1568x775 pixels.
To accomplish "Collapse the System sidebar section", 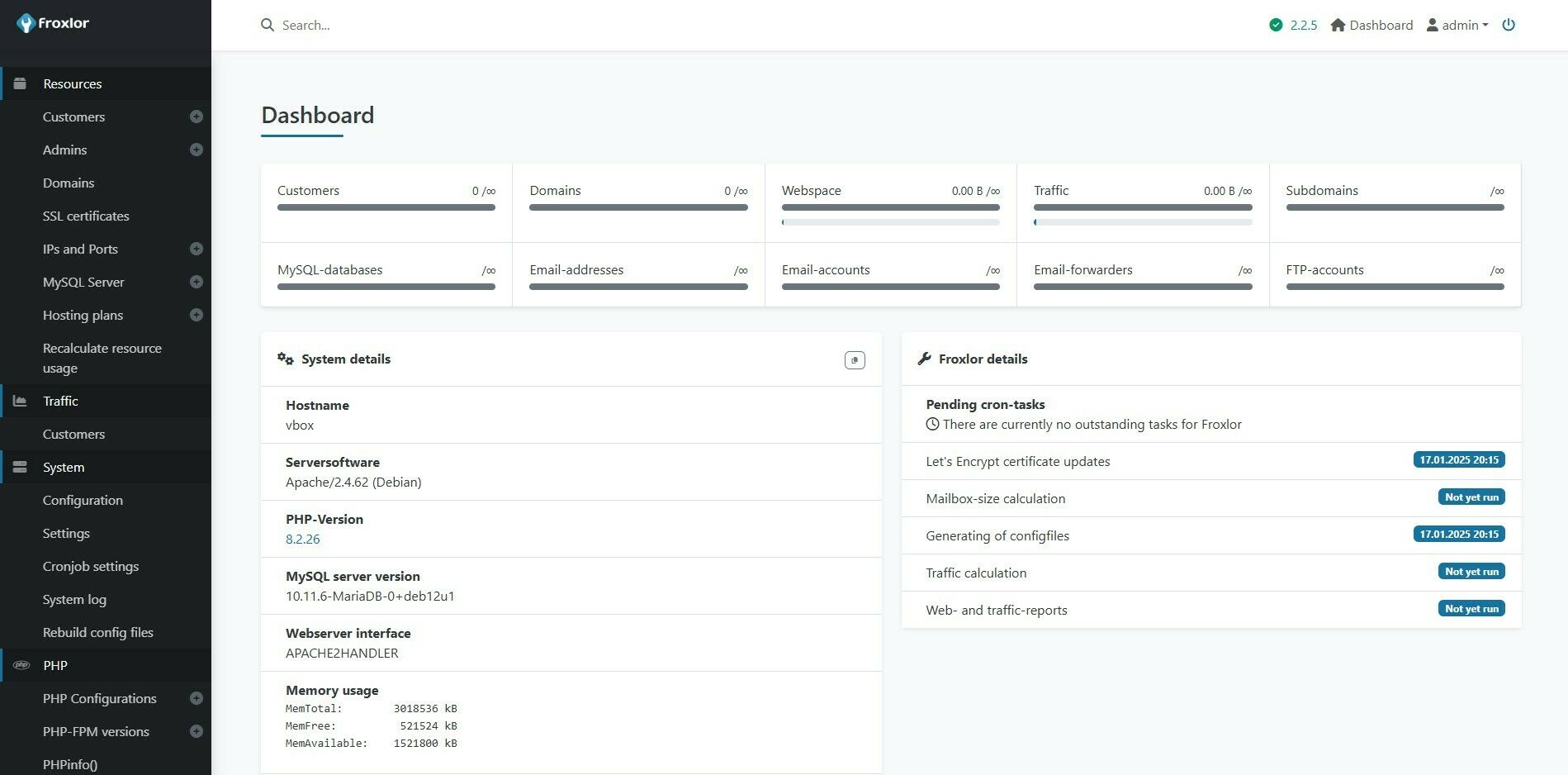I will (x=106, y=467).
